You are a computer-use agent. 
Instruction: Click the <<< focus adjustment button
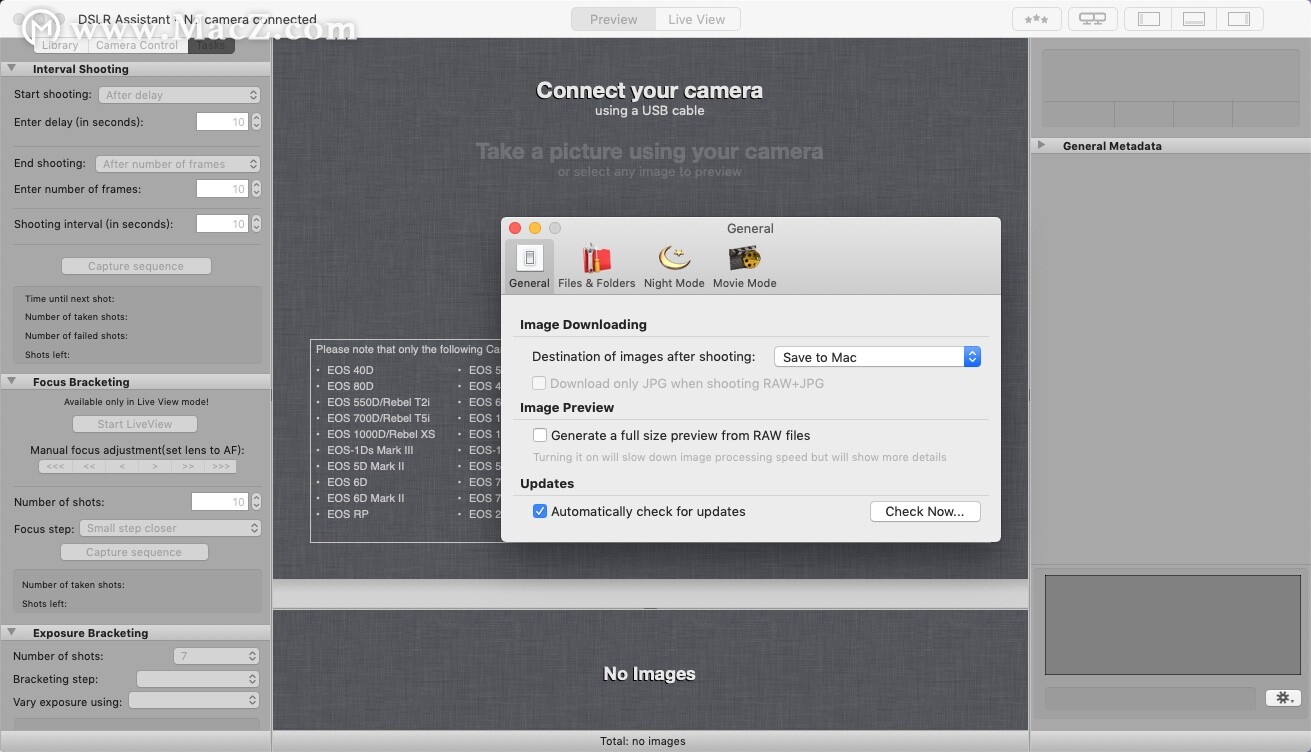pyautogui.click(x=55, y=466)
